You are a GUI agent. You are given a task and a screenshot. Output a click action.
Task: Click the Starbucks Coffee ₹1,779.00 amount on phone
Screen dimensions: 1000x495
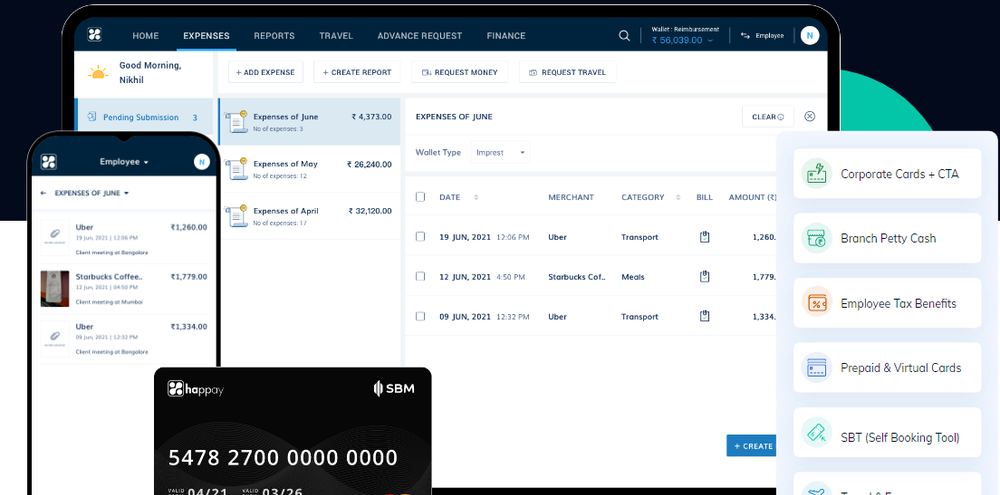(x=189, y=277)
